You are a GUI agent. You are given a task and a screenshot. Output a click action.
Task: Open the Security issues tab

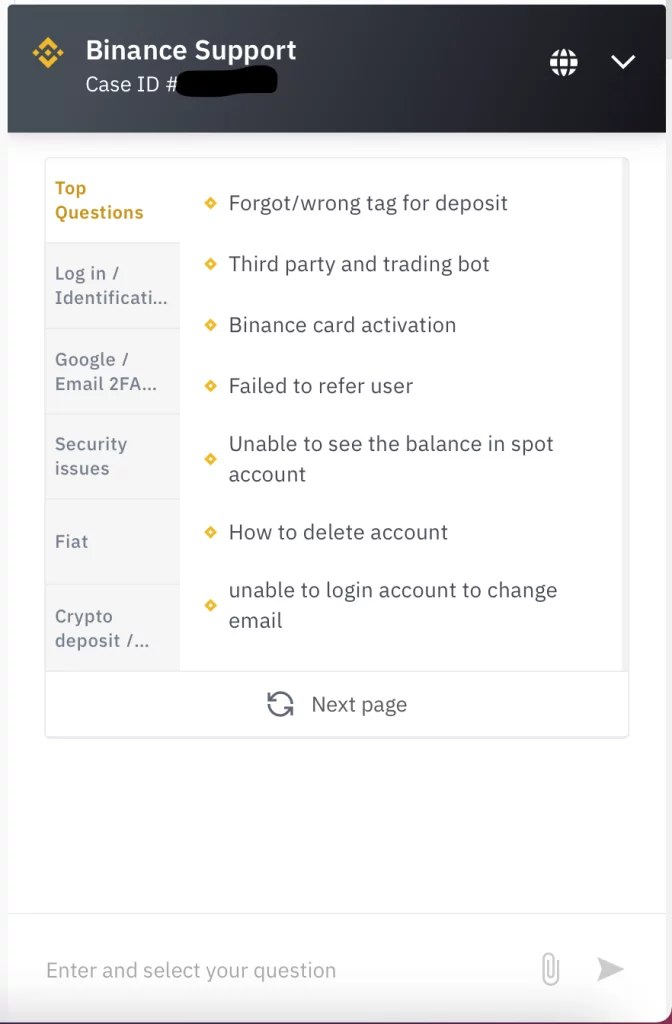(x=91, y=456)
